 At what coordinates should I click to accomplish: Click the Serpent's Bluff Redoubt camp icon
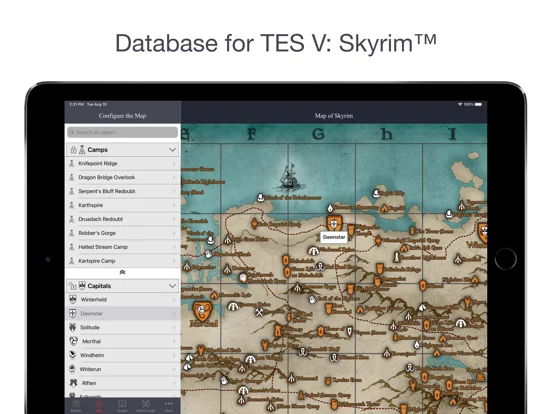(x=71, y=191)
